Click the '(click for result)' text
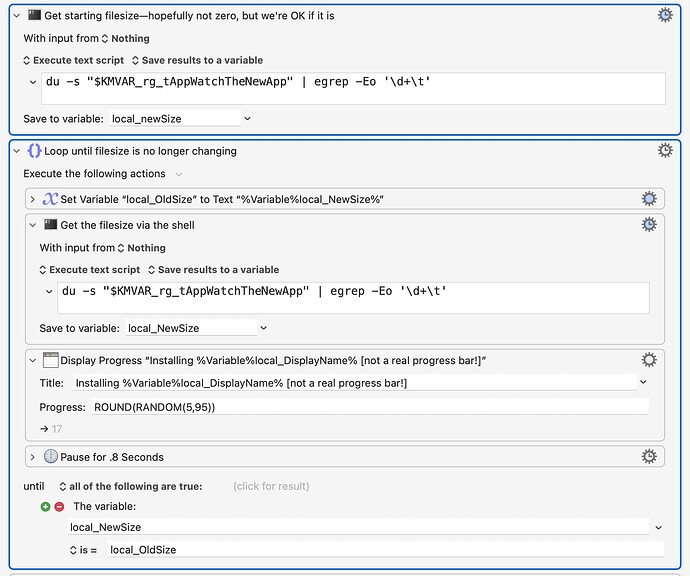This screenshot has height=576, width=690. point(268,486)
